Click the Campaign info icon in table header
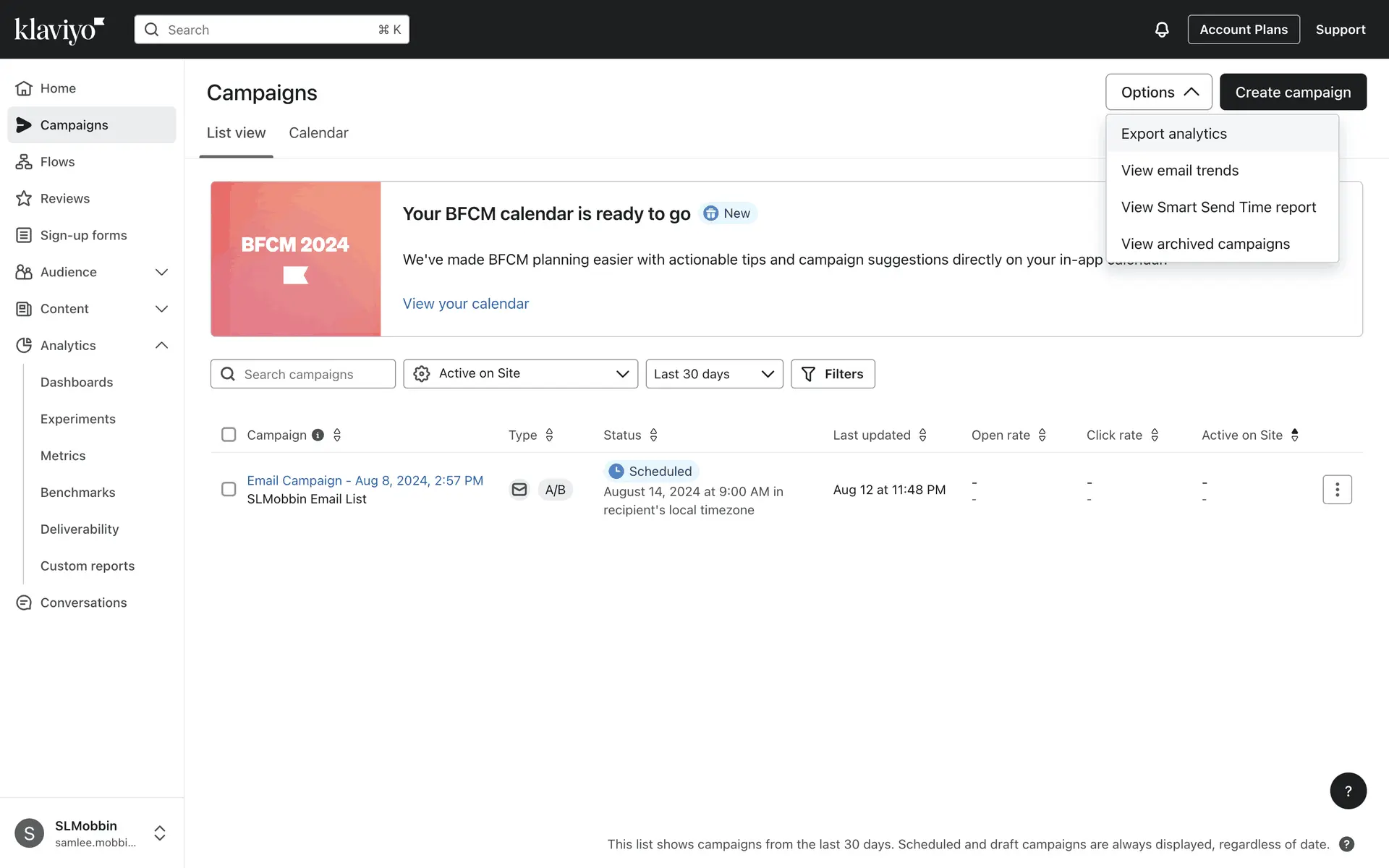 coord(318,435)
